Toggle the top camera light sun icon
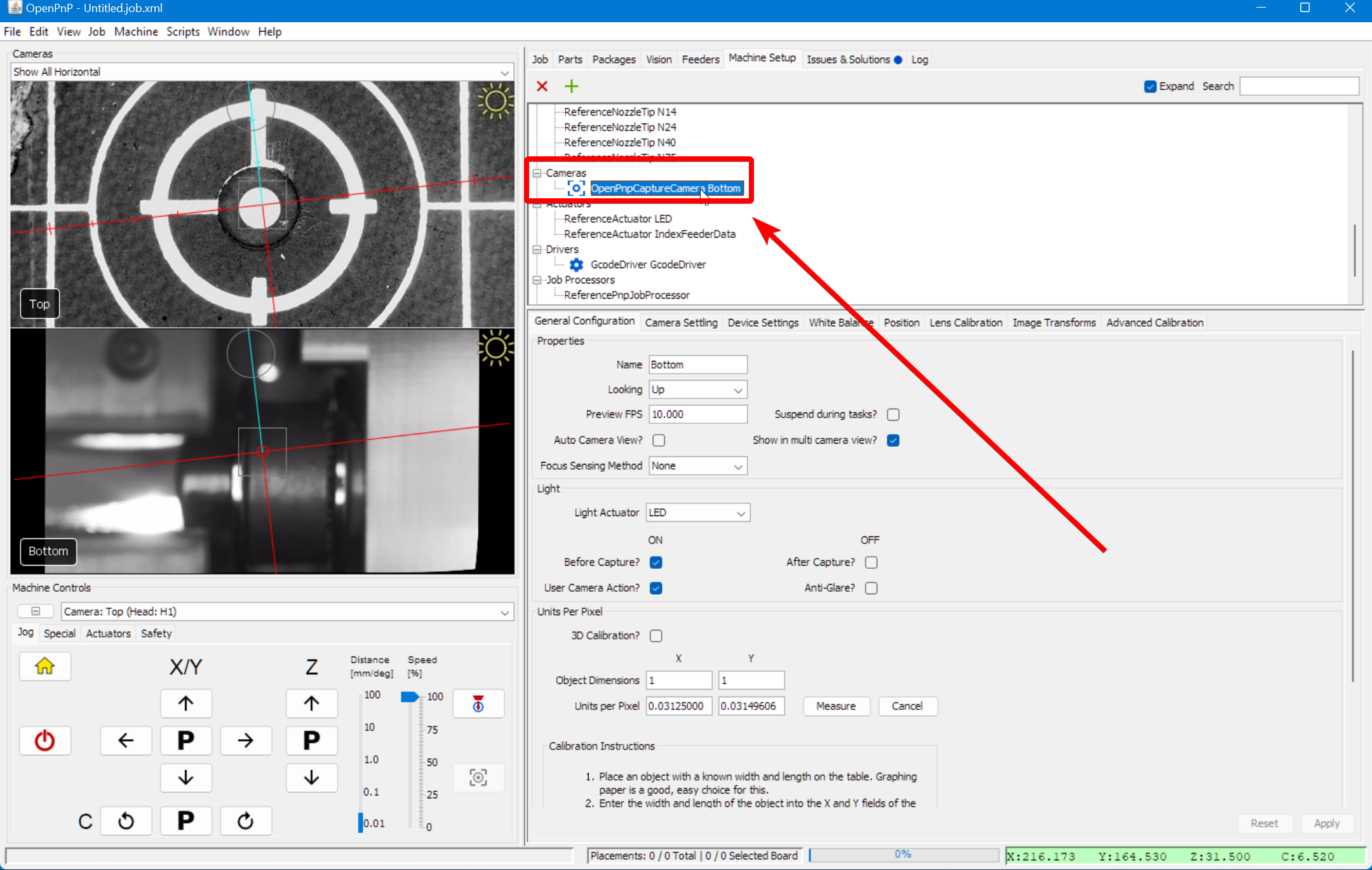Viewport: 1372px width, 870px height. 495,101
